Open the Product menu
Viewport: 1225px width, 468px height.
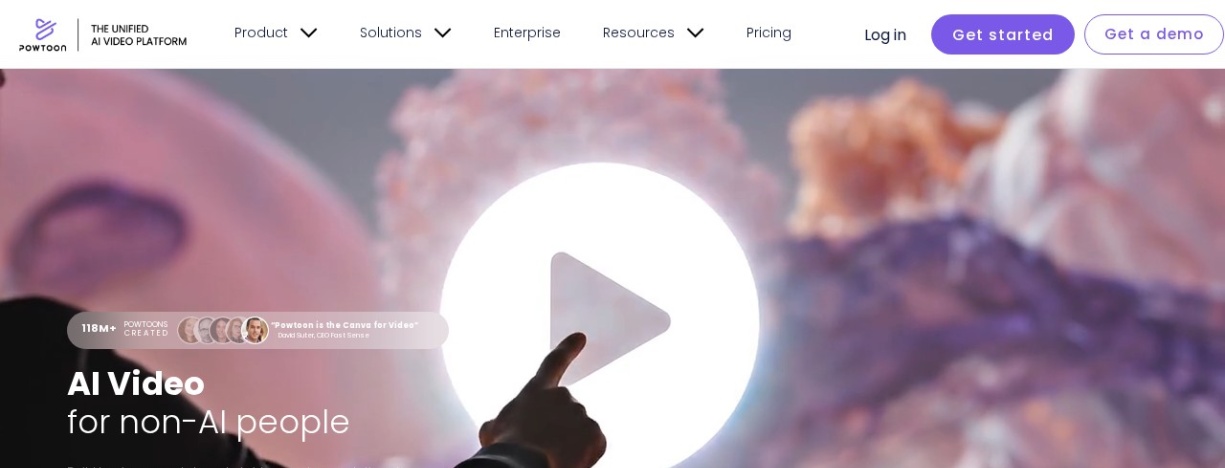pos(261,33)
